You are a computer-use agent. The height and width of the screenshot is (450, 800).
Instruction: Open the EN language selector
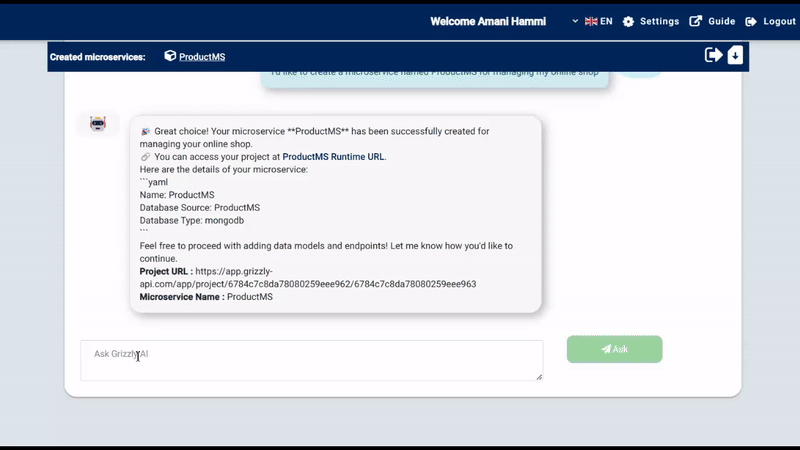tap(606, 21)
